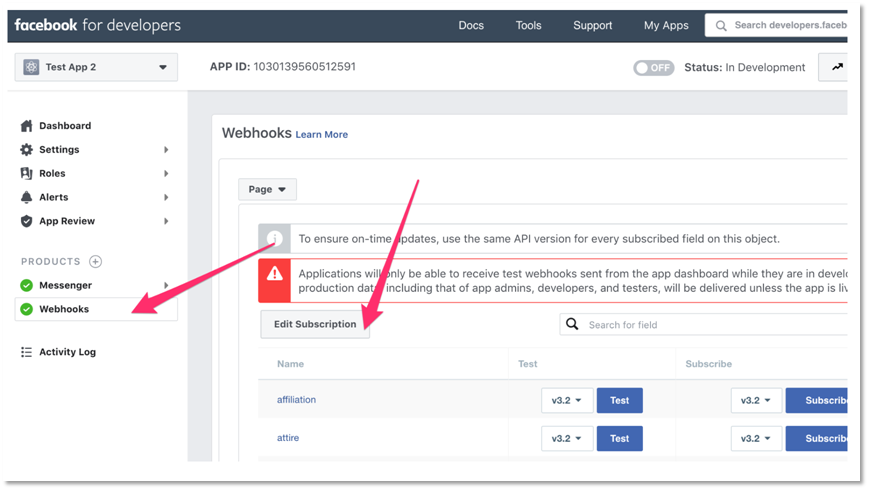Open the attire field link
The image size is (869, 490).
[288, 438]
